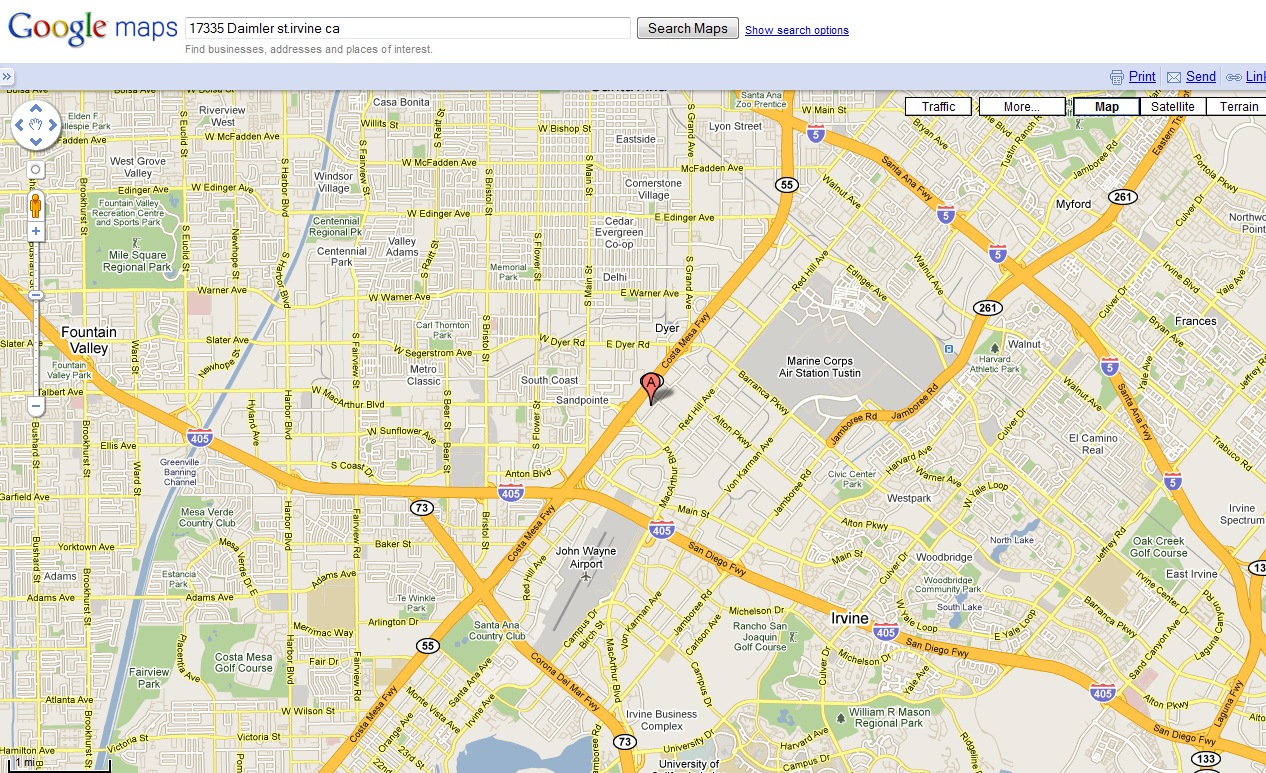Switch to Satellite view
Screen dimensions: 1266x773
pyautogui.click(x=1172, y=107)
